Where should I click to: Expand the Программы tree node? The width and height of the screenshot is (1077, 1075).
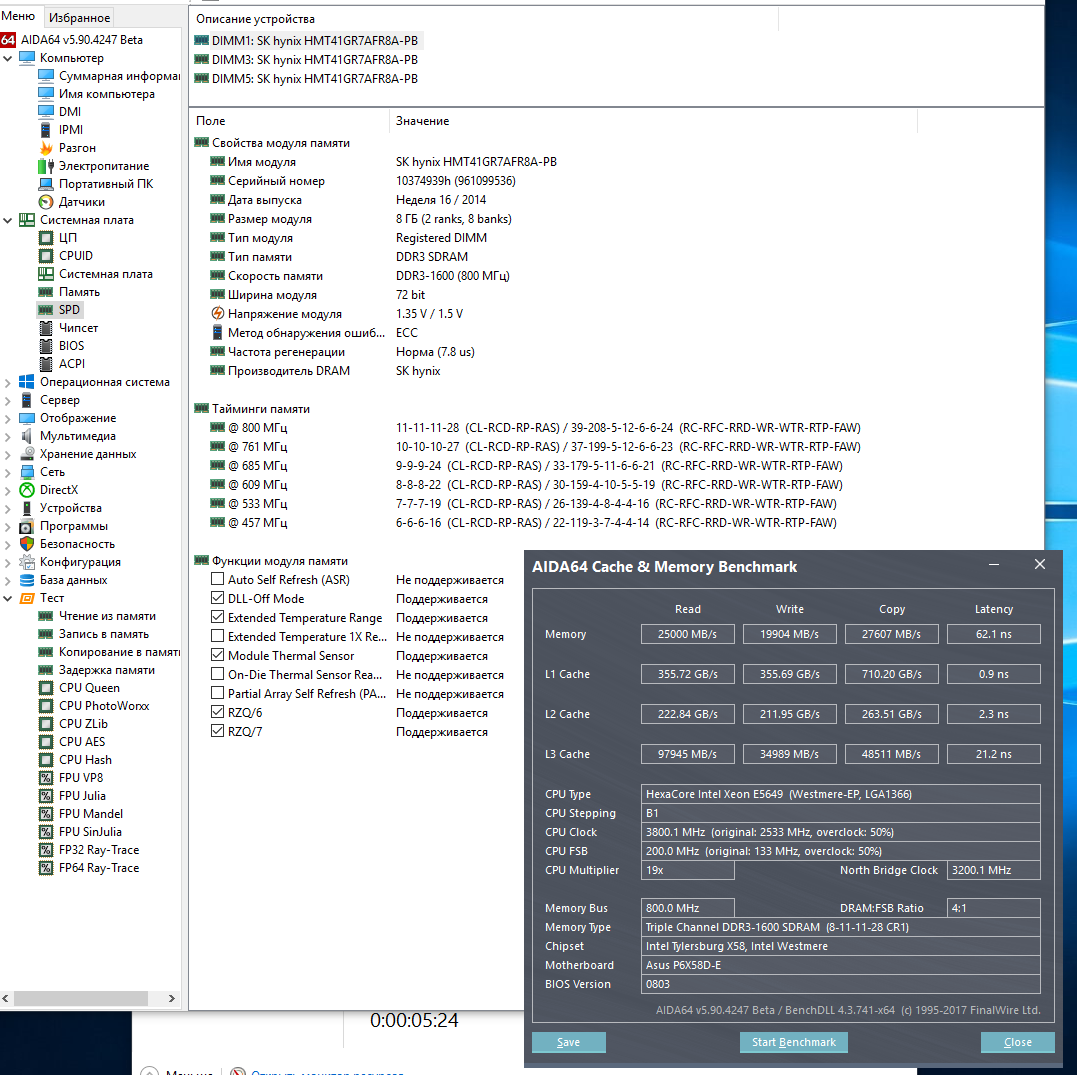[x=8, y=526]
